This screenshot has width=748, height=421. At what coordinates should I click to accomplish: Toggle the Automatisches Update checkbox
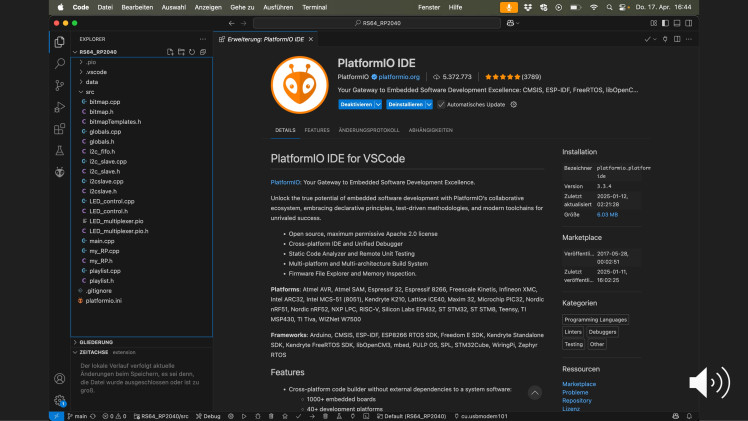coord(441,104)
